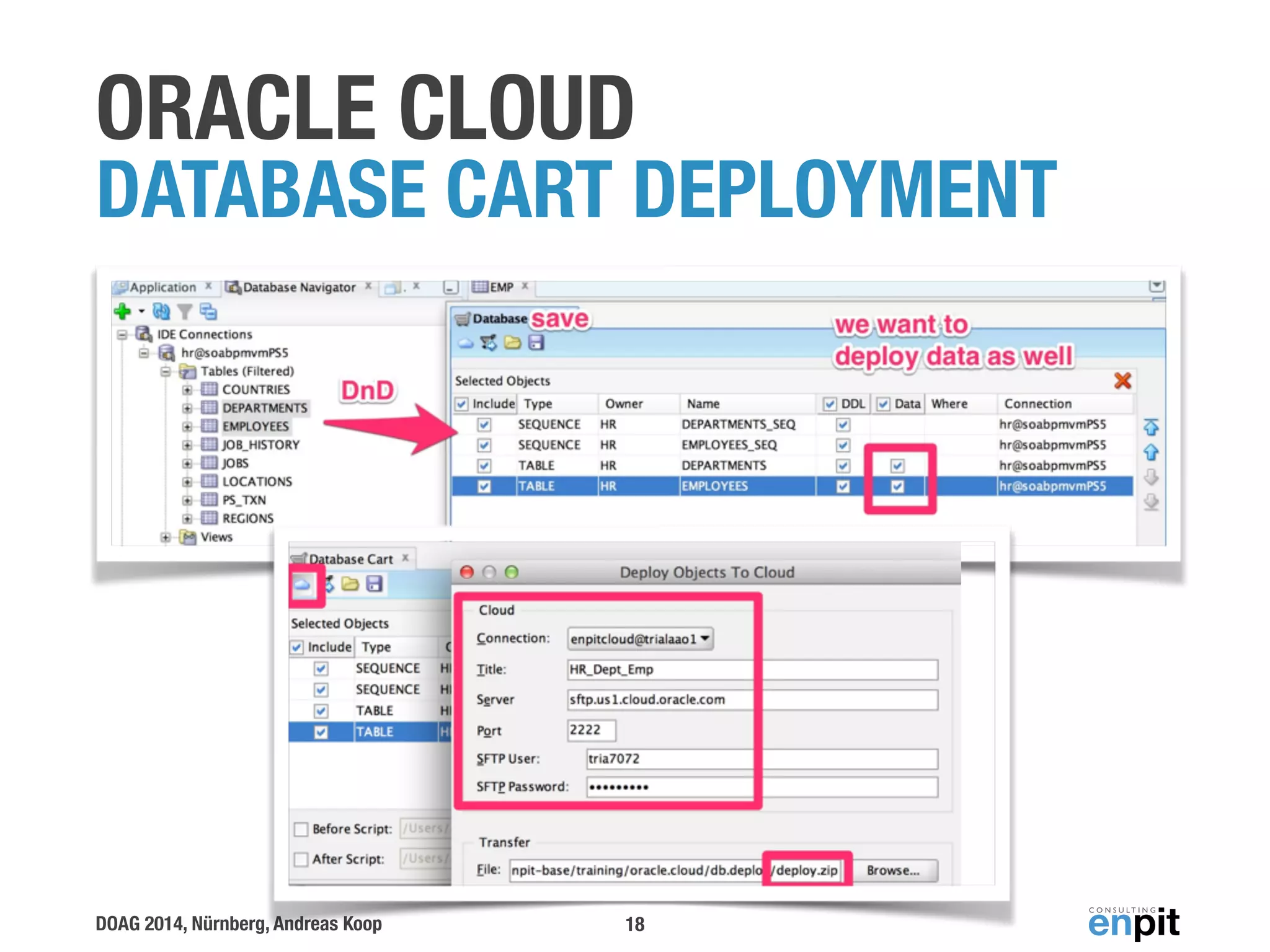This screenshot has width=1270, height=952.
Task: Select the REGIONS table in the tree
Action: point(248,518)
